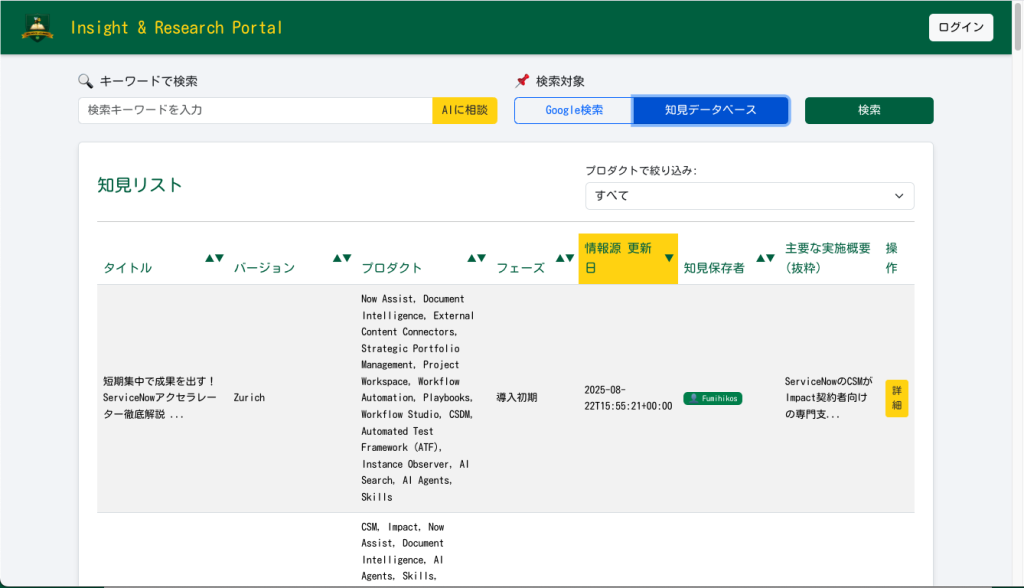This screenshot has width=1024, height=588.
Task: Click the sort arrows for バージョン column
Action: coord(342,258)
